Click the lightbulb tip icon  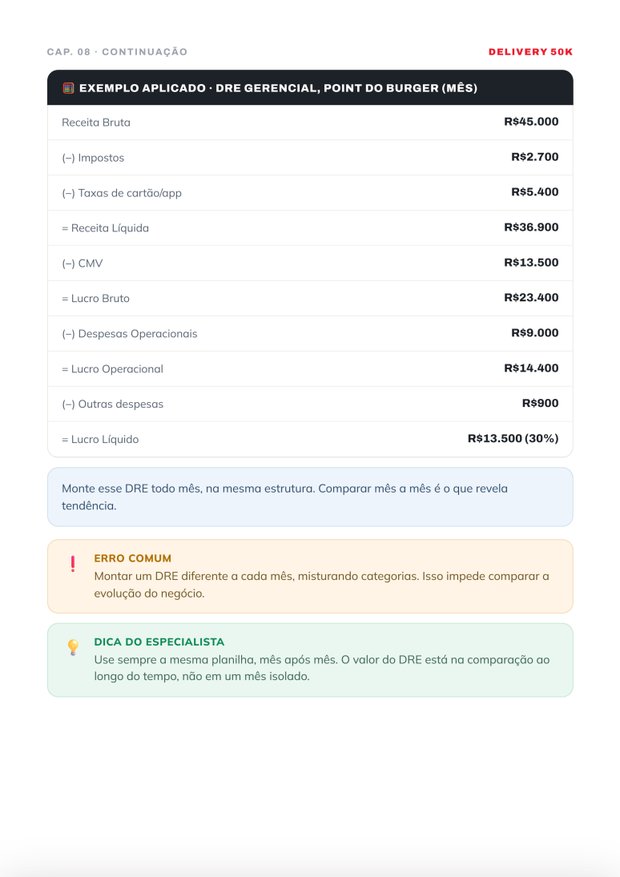[73, 647]
